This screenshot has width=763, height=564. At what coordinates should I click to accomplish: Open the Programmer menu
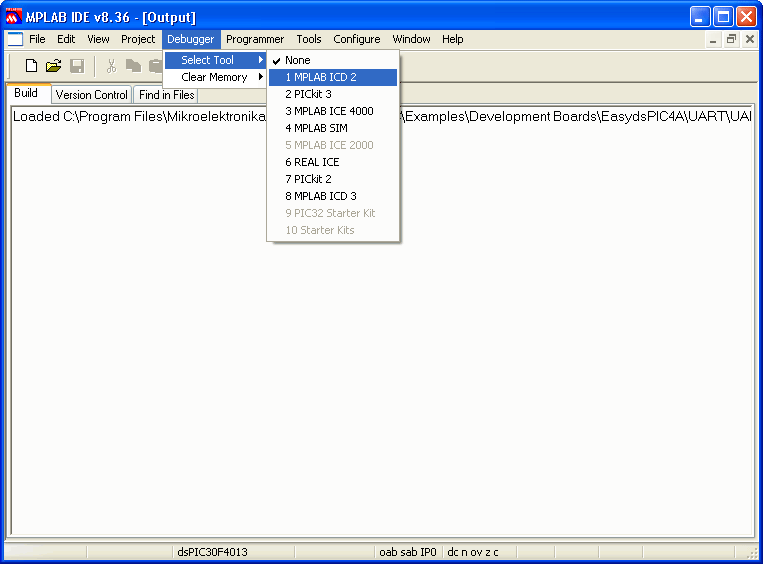click(255, 39)
